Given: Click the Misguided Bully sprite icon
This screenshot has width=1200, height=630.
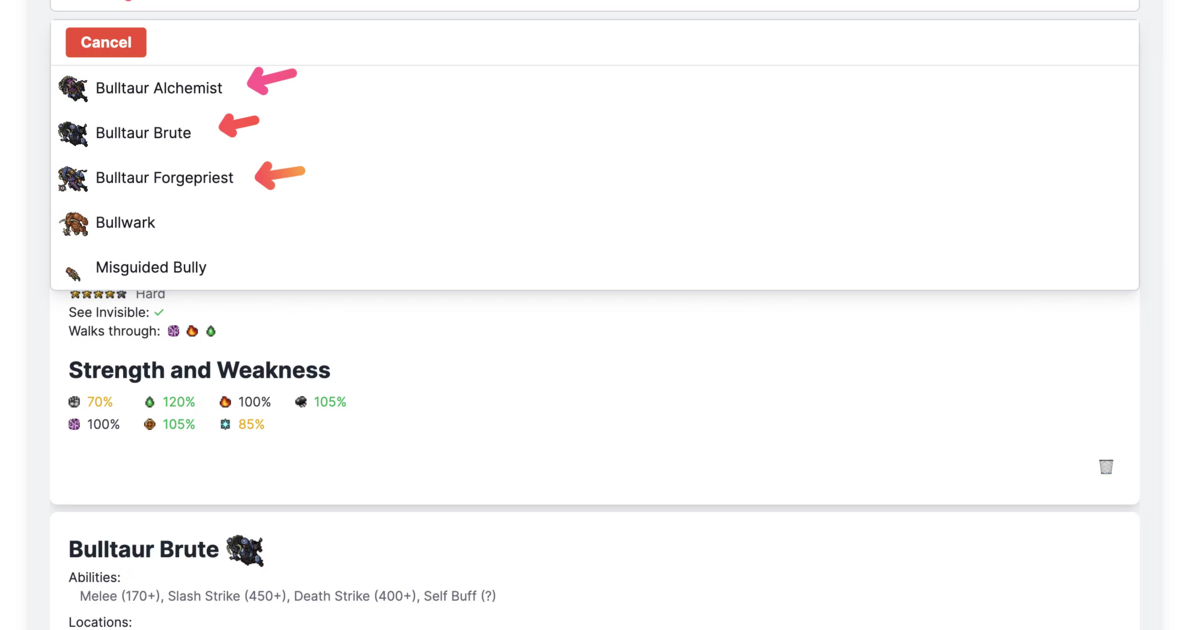Looking at the screenshot, I should [x=73, y=273].
